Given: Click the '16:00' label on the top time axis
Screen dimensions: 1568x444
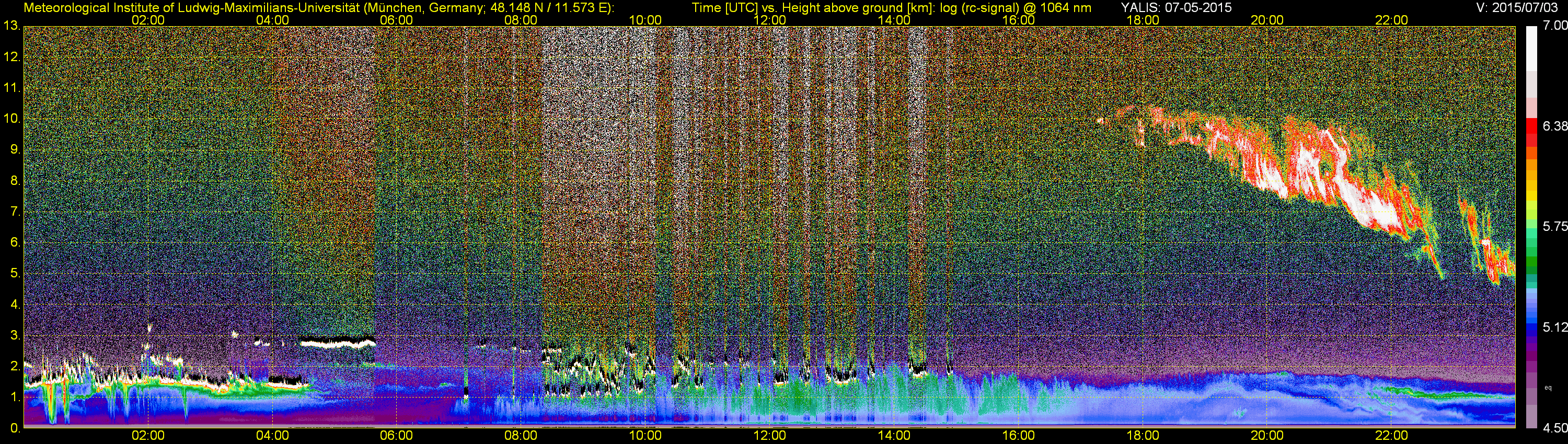Looking at the screenshot, I should [1018, 20].
